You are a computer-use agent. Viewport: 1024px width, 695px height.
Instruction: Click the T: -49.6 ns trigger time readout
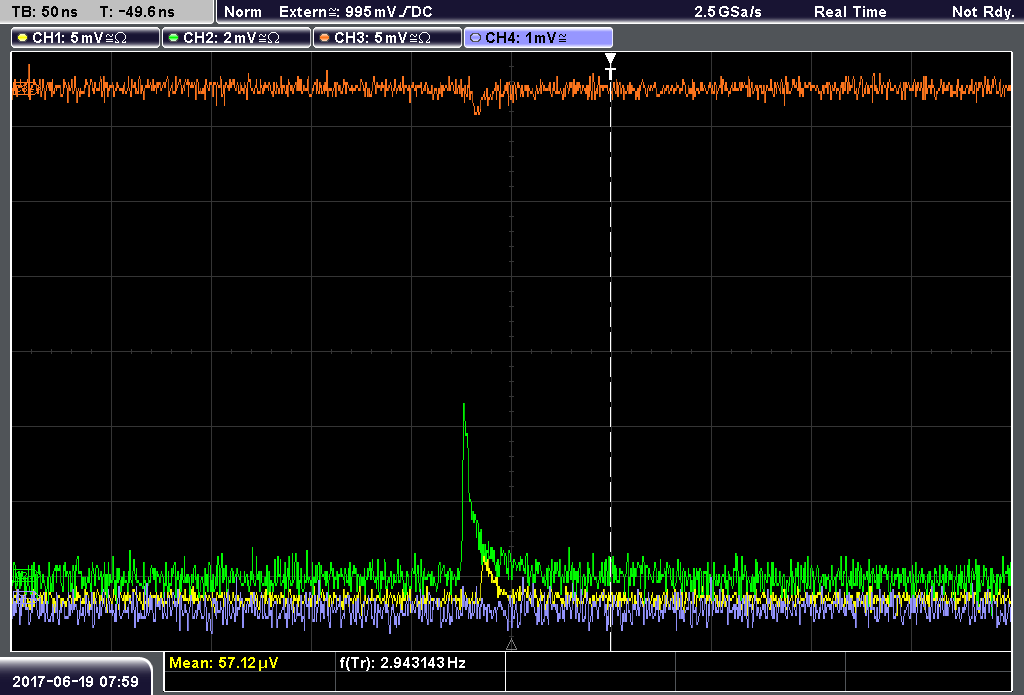(x=137, y=12)
